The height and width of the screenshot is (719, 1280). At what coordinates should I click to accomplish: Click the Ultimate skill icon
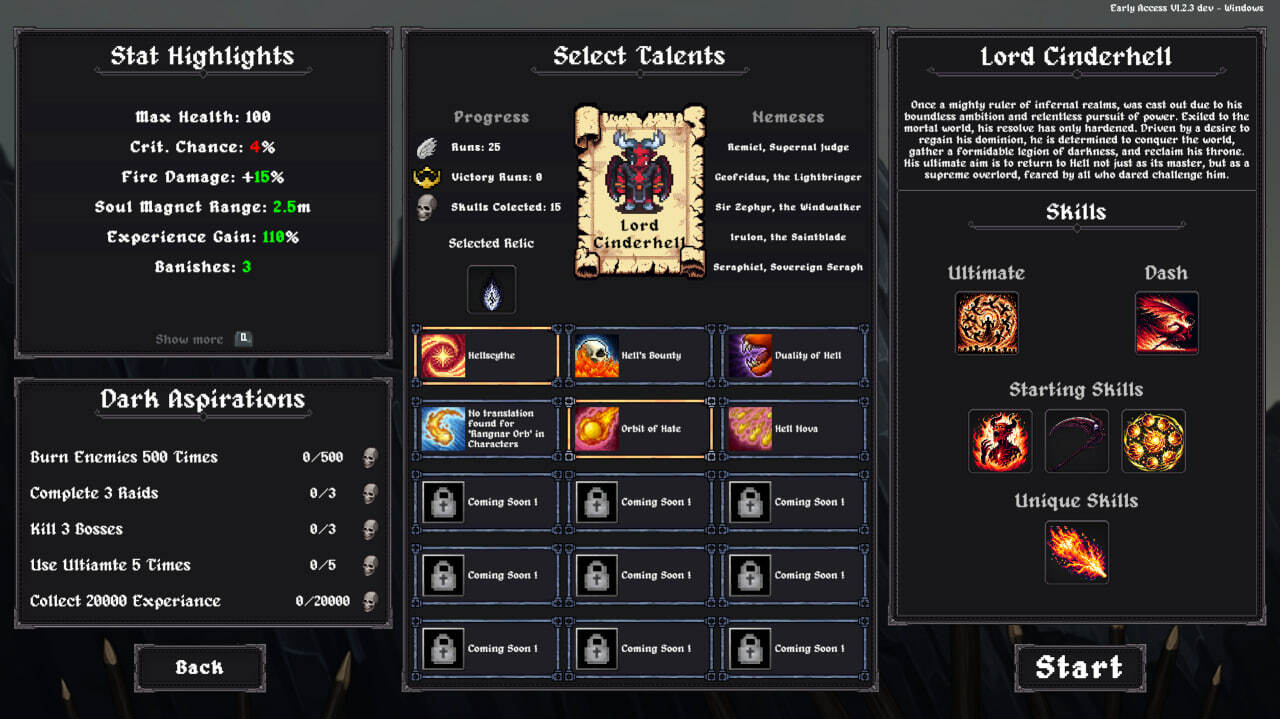coord(987,323)
